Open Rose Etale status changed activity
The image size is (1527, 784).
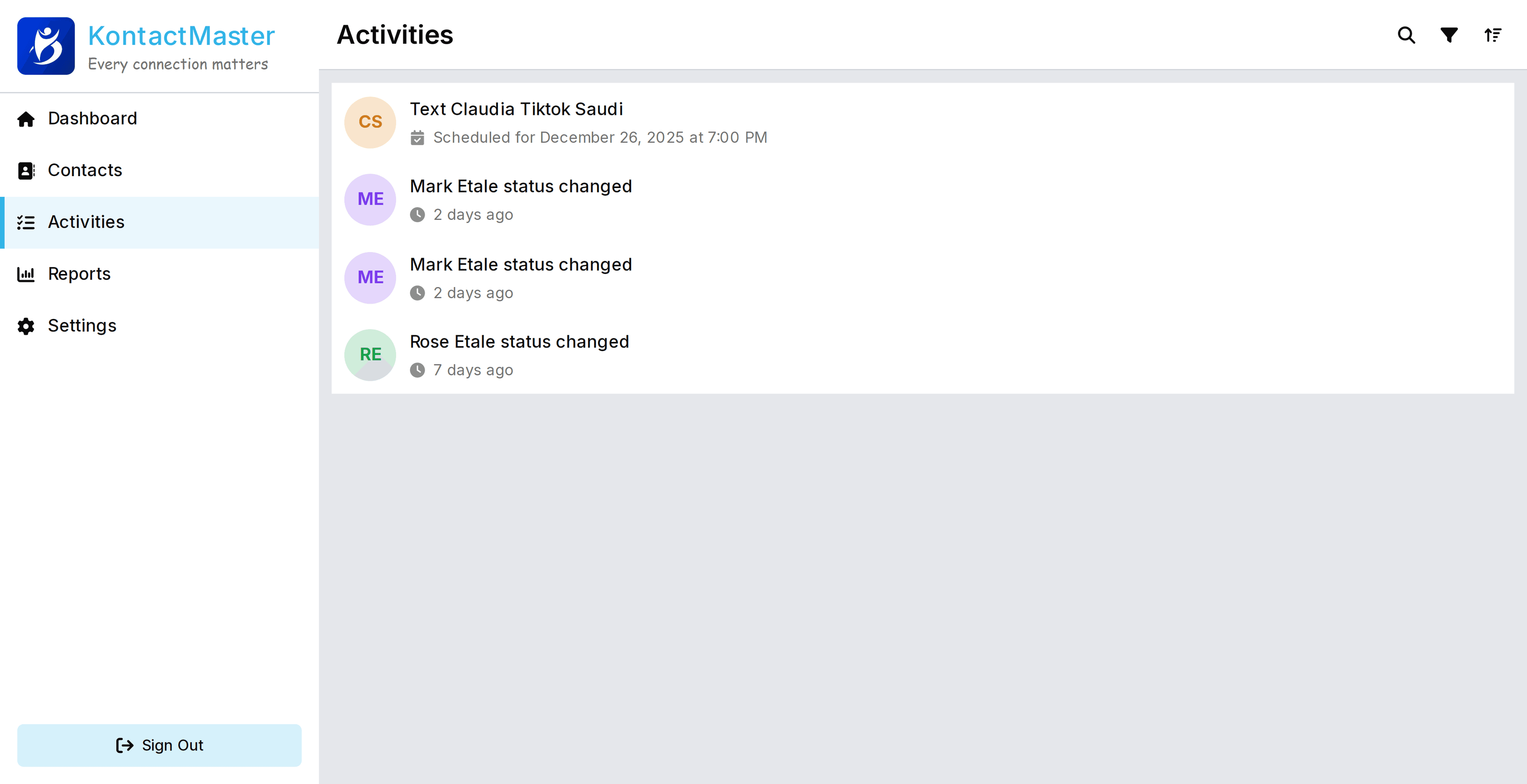click(519, 342)
